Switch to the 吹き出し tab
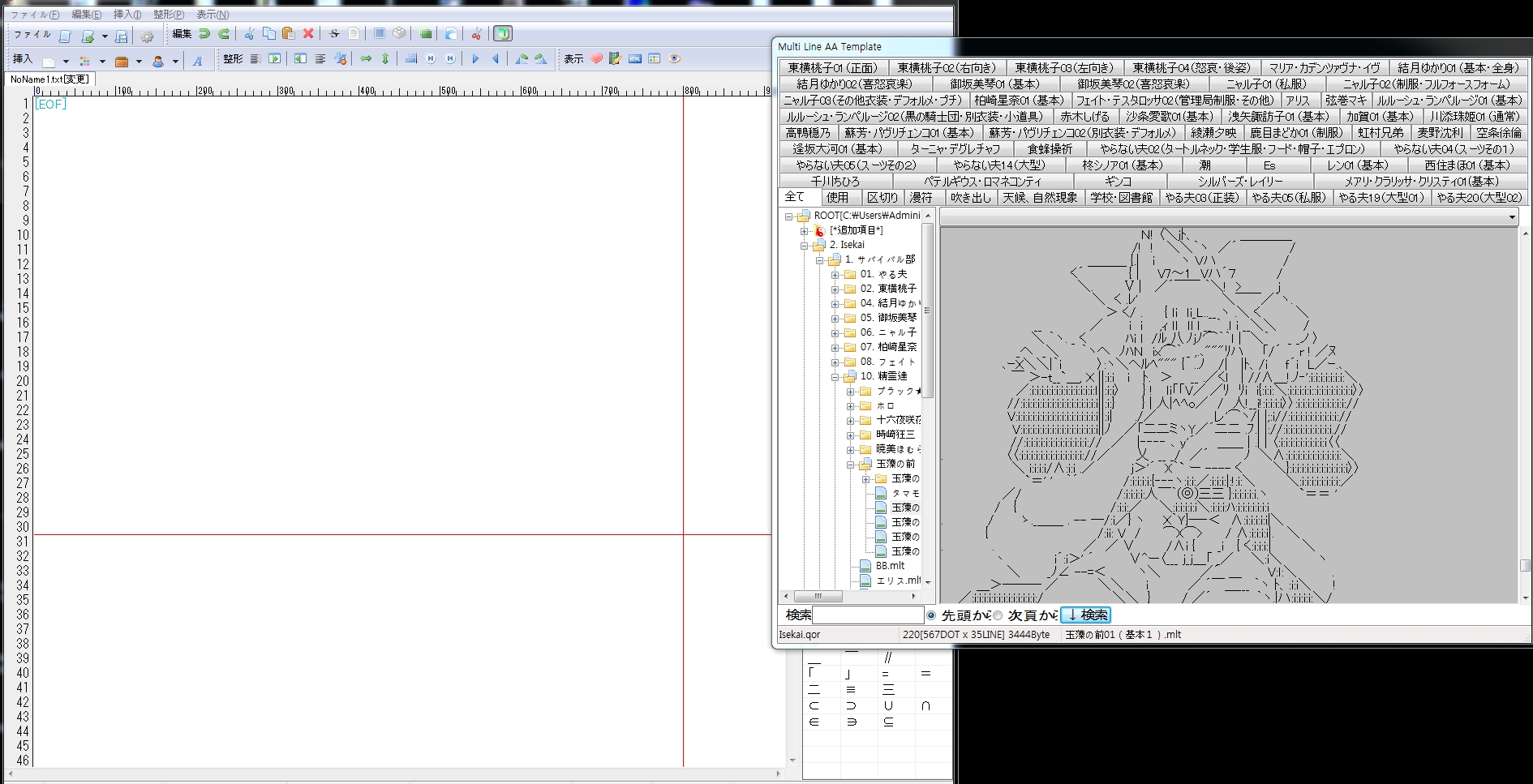 tap(970, 197)
